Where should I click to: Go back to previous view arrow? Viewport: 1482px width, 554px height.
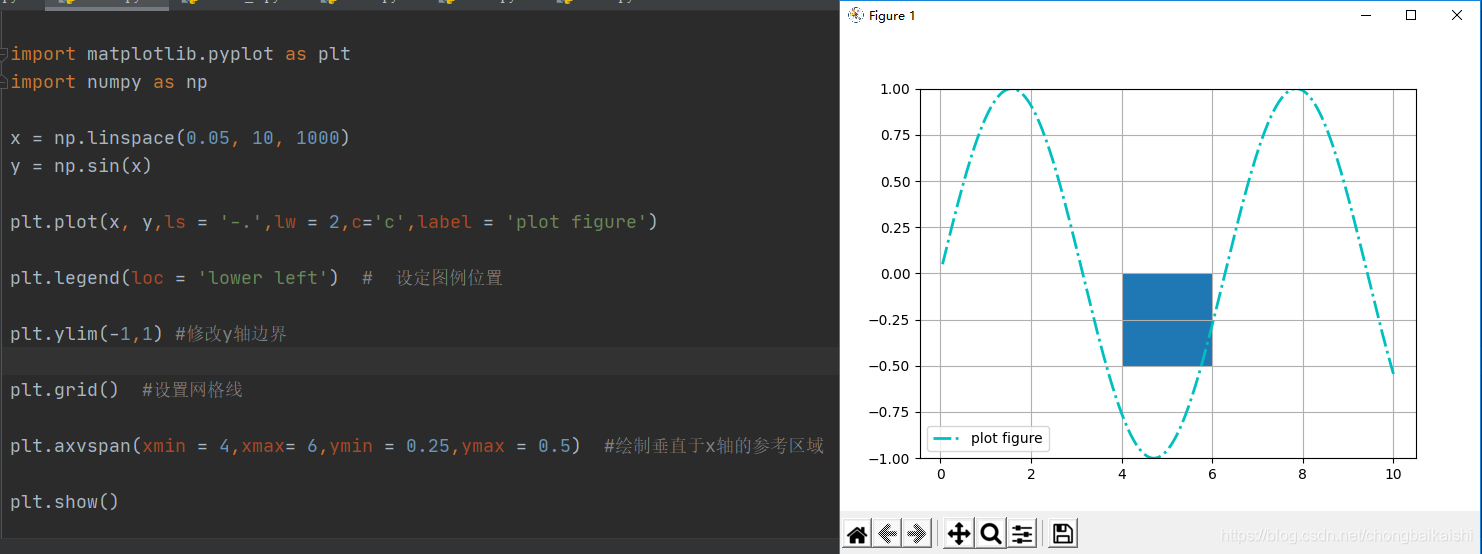point(887,534)
